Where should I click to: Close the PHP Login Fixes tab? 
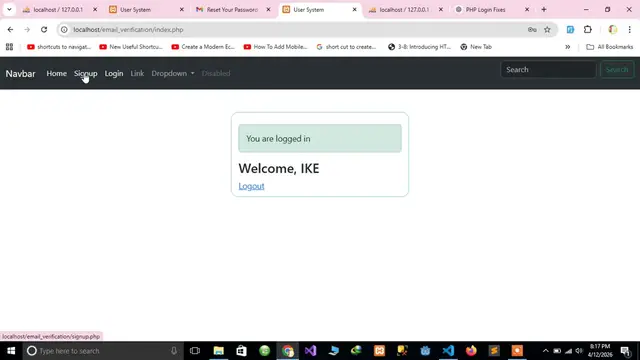click(x=527, y=9)
